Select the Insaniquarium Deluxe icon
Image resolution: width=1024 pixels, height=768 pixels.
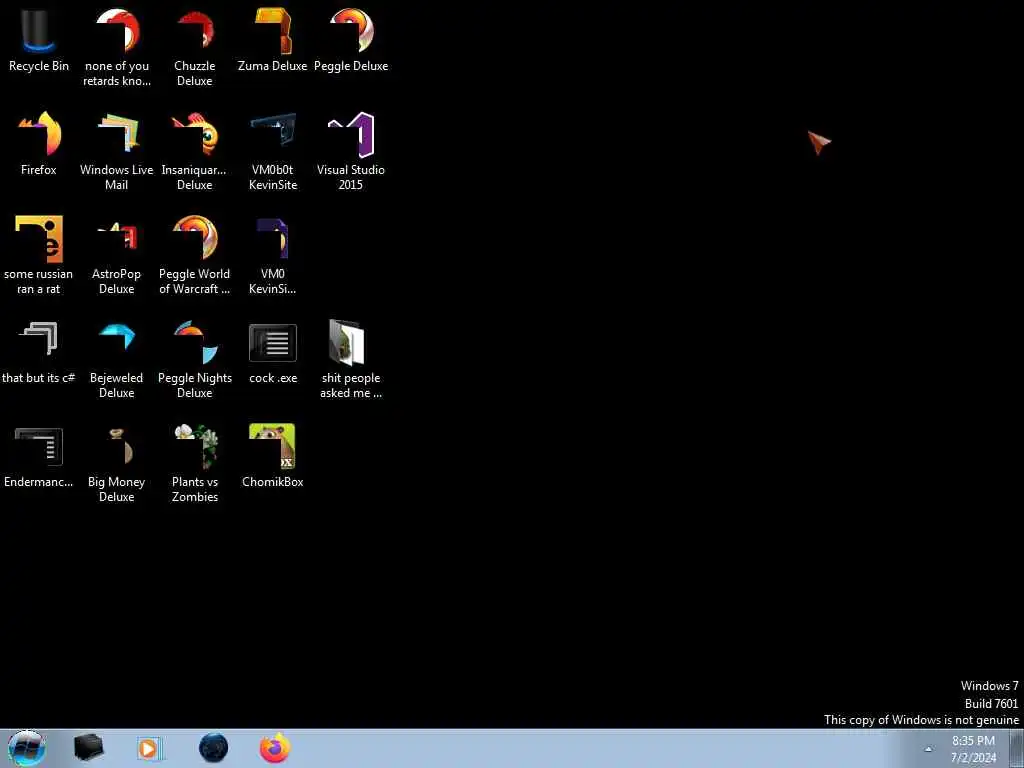195,152
